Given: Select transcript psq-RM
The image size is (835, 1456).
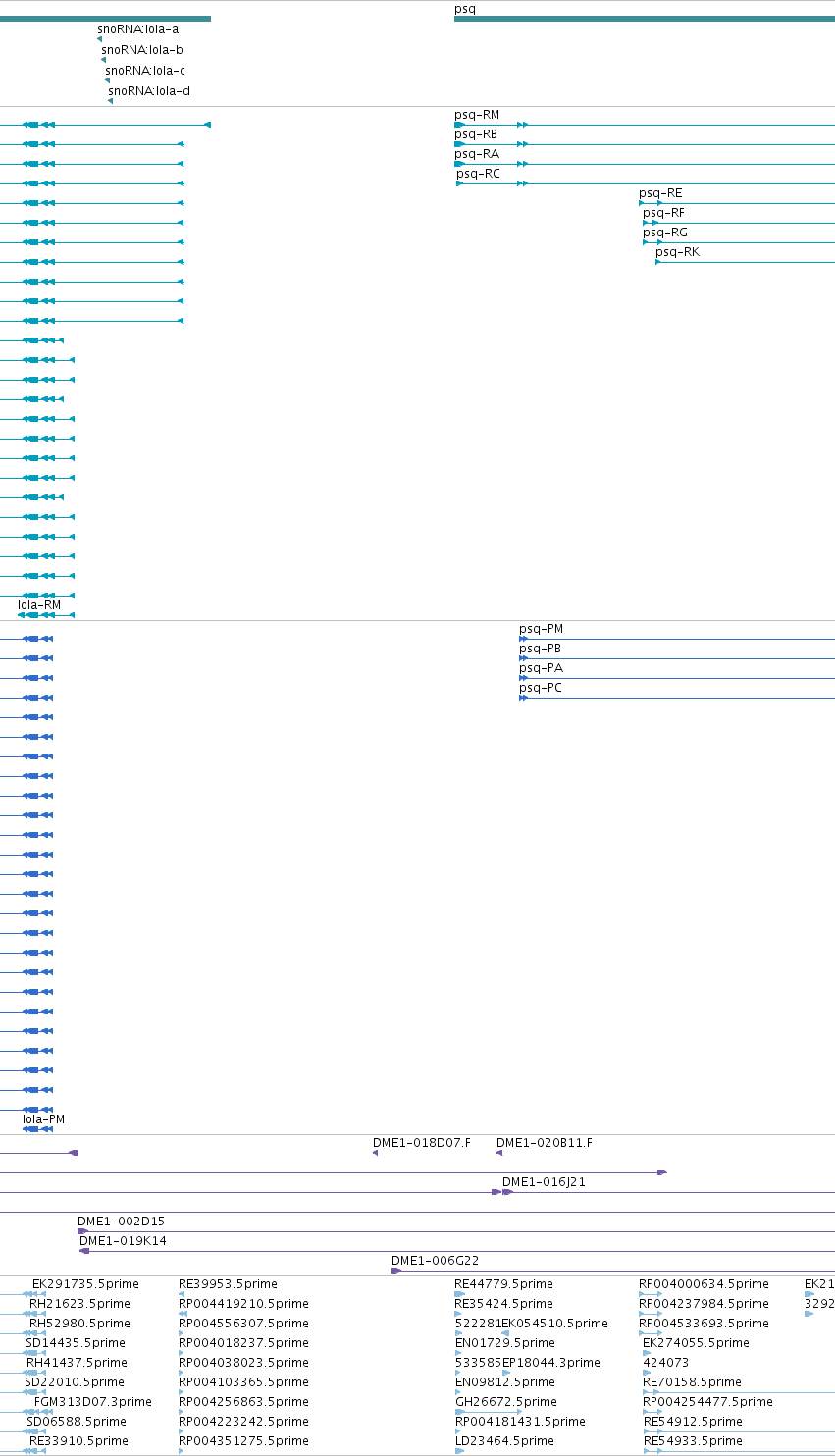Looking at the screenshot, I should click(x=477, y=115).
